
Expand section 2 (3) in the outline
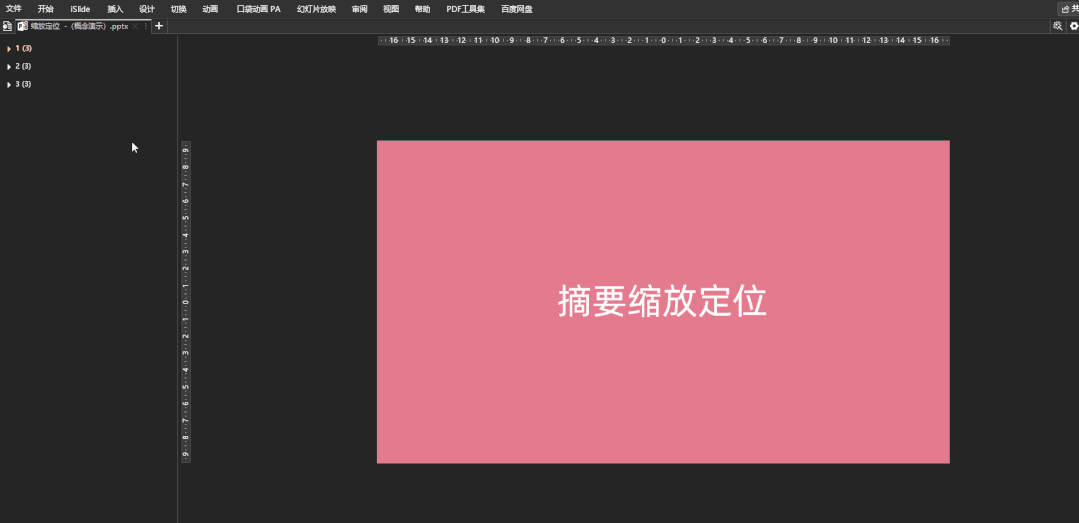click(9, 67)
